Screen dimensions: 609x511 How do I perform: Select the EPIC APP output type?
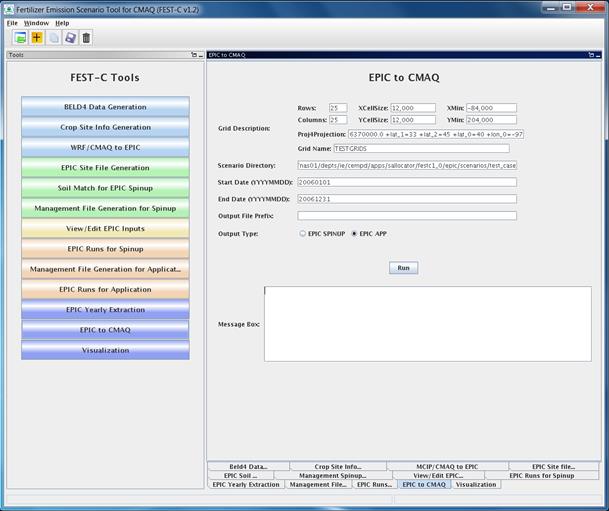click(x=354, y=234)
